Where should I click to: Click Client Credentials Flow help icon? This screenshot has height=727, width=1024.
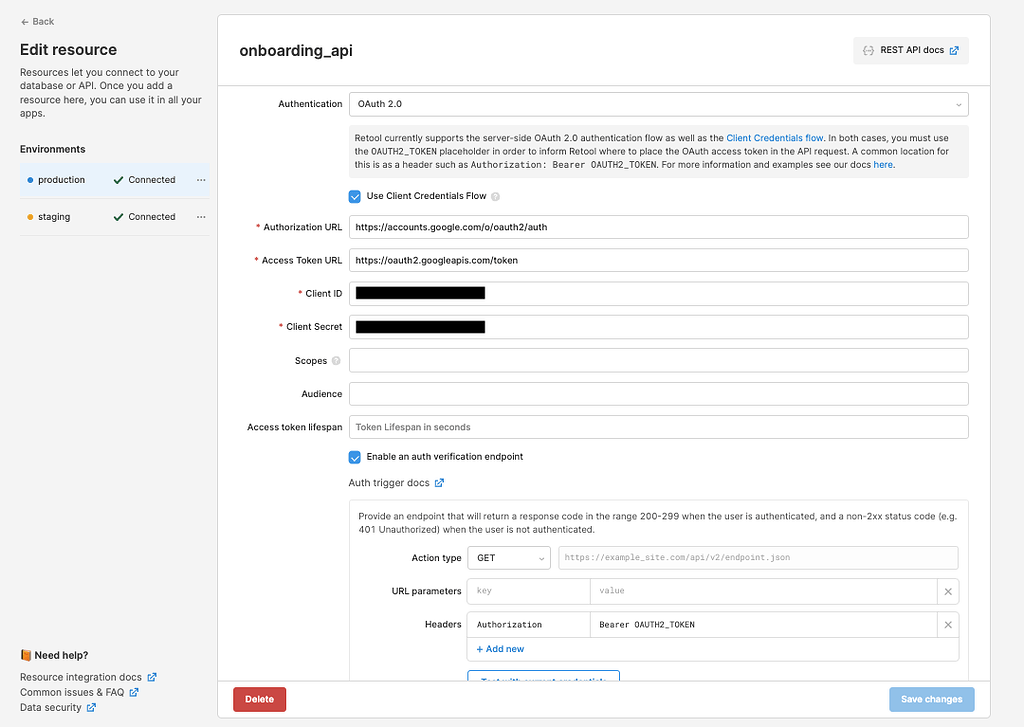(496, 197)
